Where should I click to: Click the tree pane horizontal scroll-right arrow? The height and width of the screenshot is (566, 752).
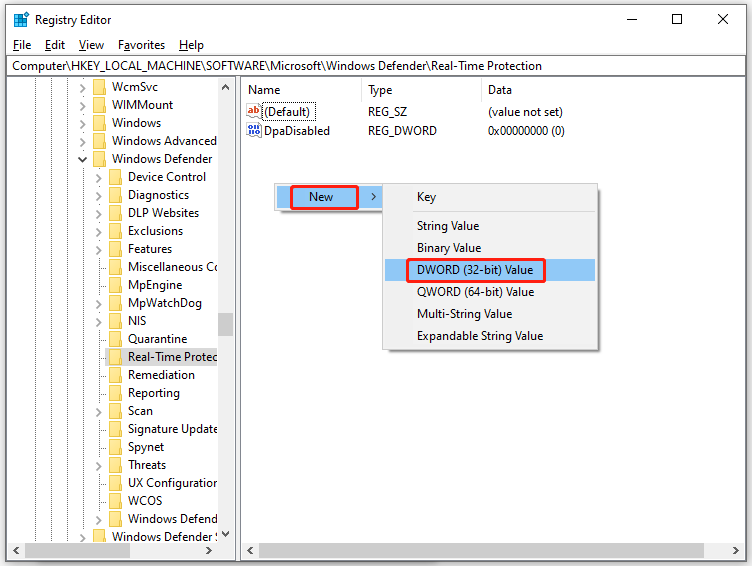click(x=209, y=551)
